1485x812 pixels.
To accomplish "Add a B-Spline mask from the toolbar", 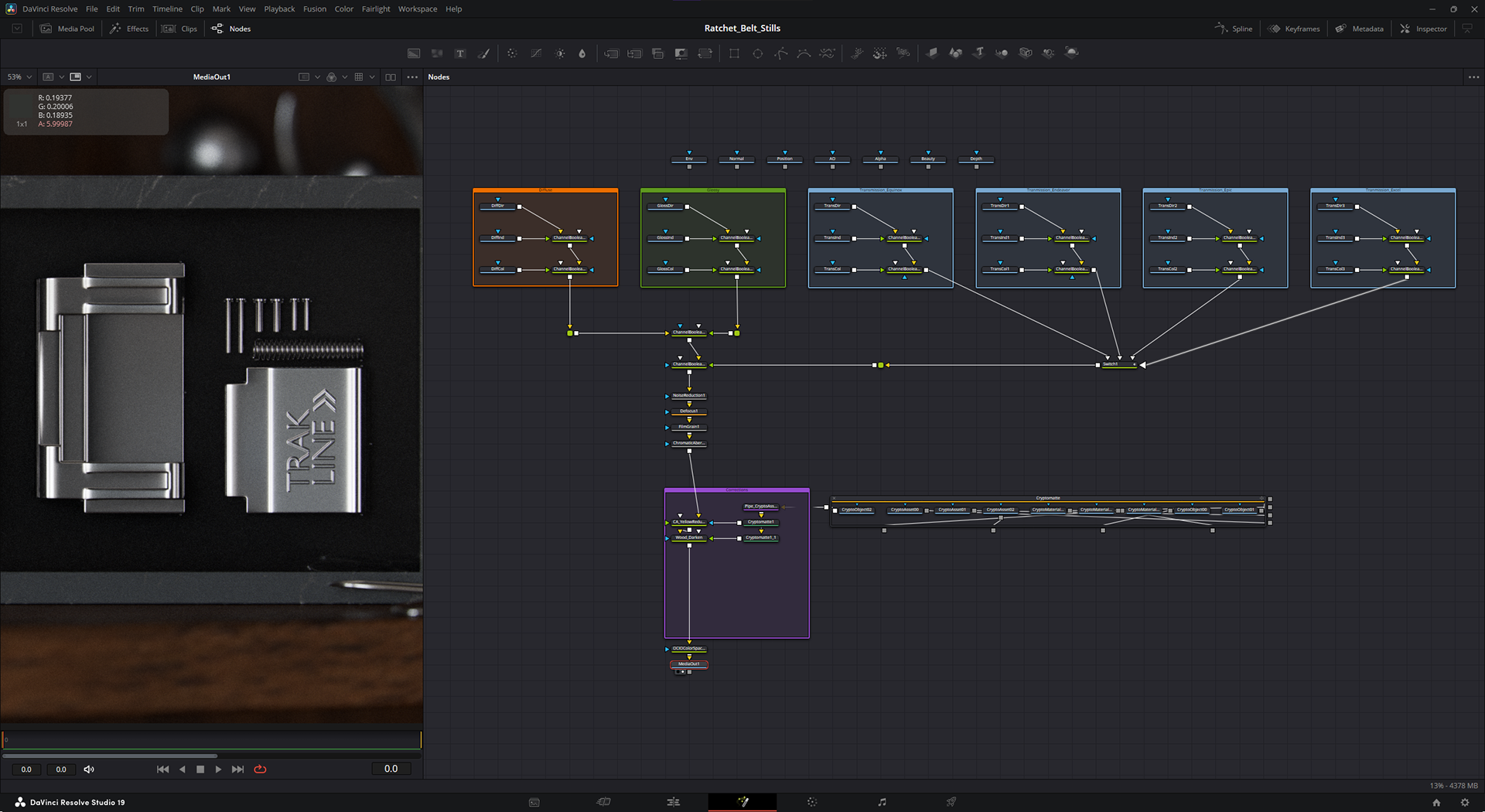I will [x=804, y=53].
